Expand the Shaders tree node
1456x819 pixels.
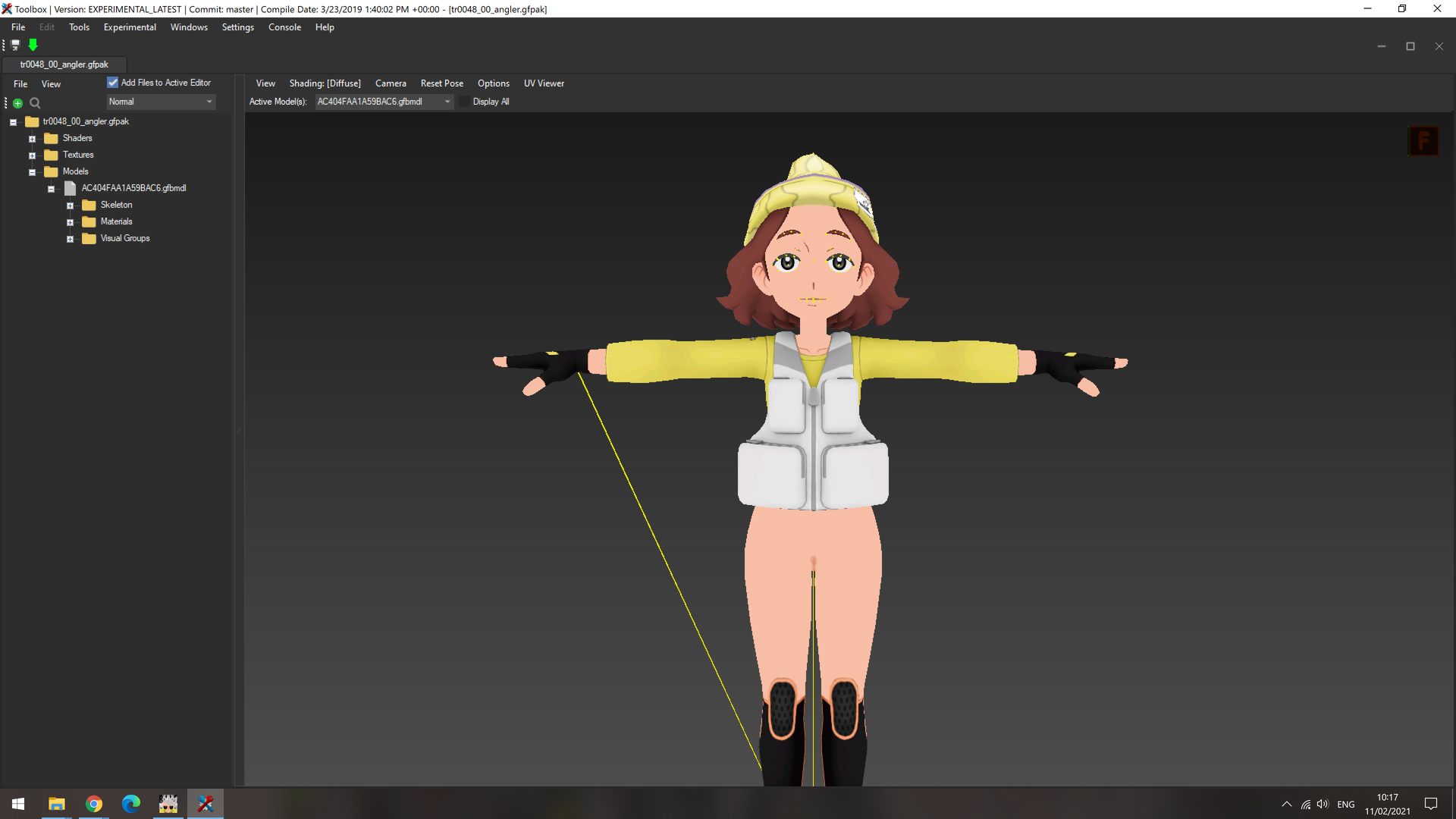pos(32,139)
